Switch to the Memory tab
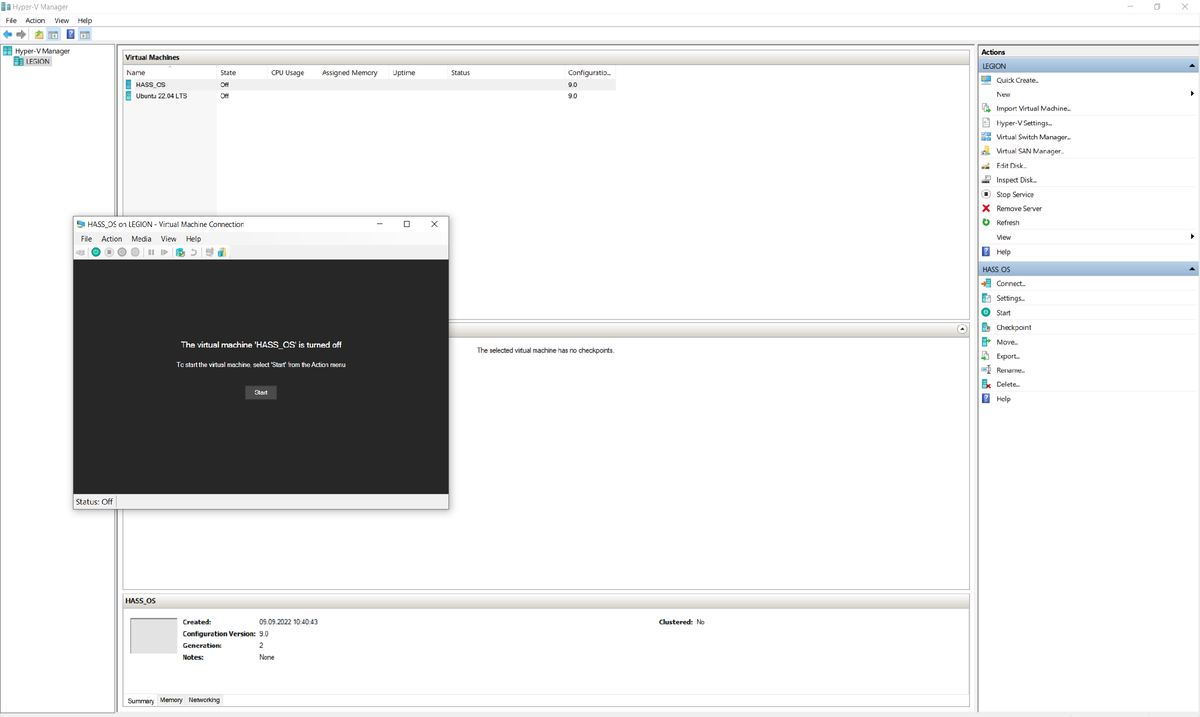Image resolution: width=1200 pixels, height=717 pixels. [171, 700]
